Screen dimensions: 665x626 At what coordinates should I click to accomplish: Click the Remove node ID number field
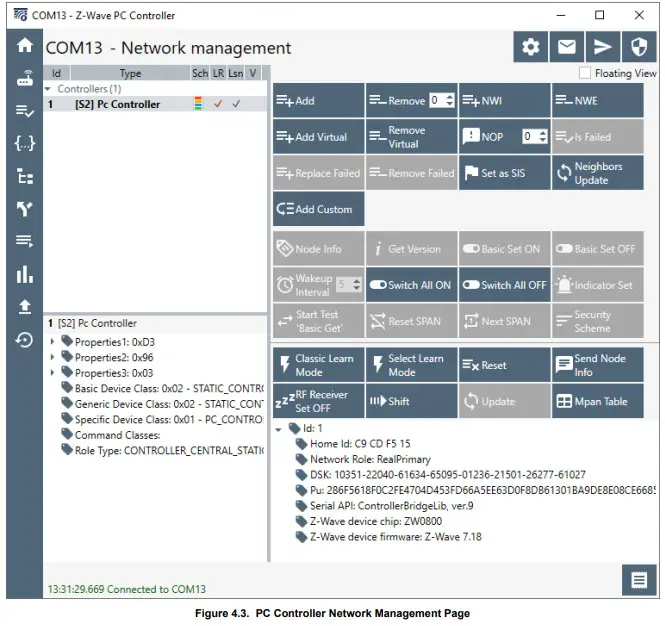click(437, 101)
